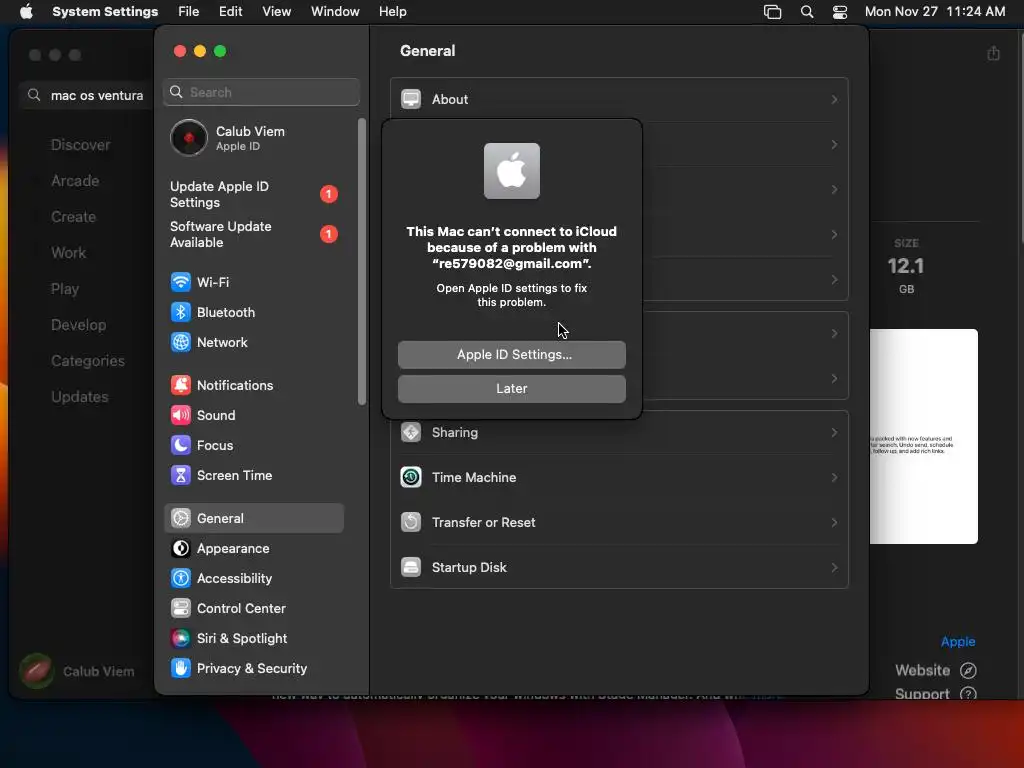Image resolution: width=1024 pixels, height=768 pixels.
Task: Open Spotlight search in menu bar
Action: [807, 12]
